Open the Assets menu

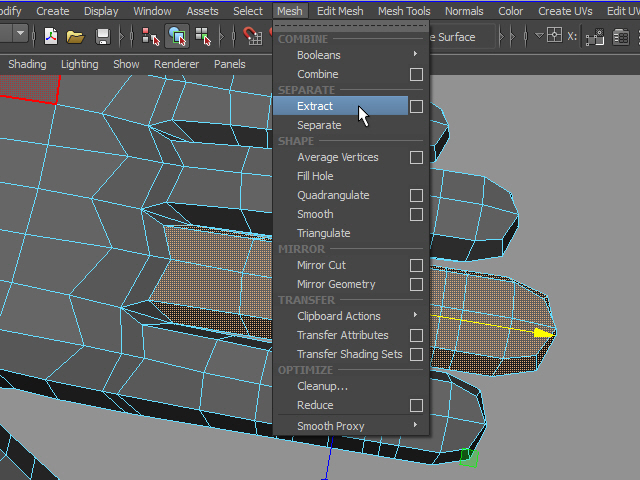click(x=202, y=11)
